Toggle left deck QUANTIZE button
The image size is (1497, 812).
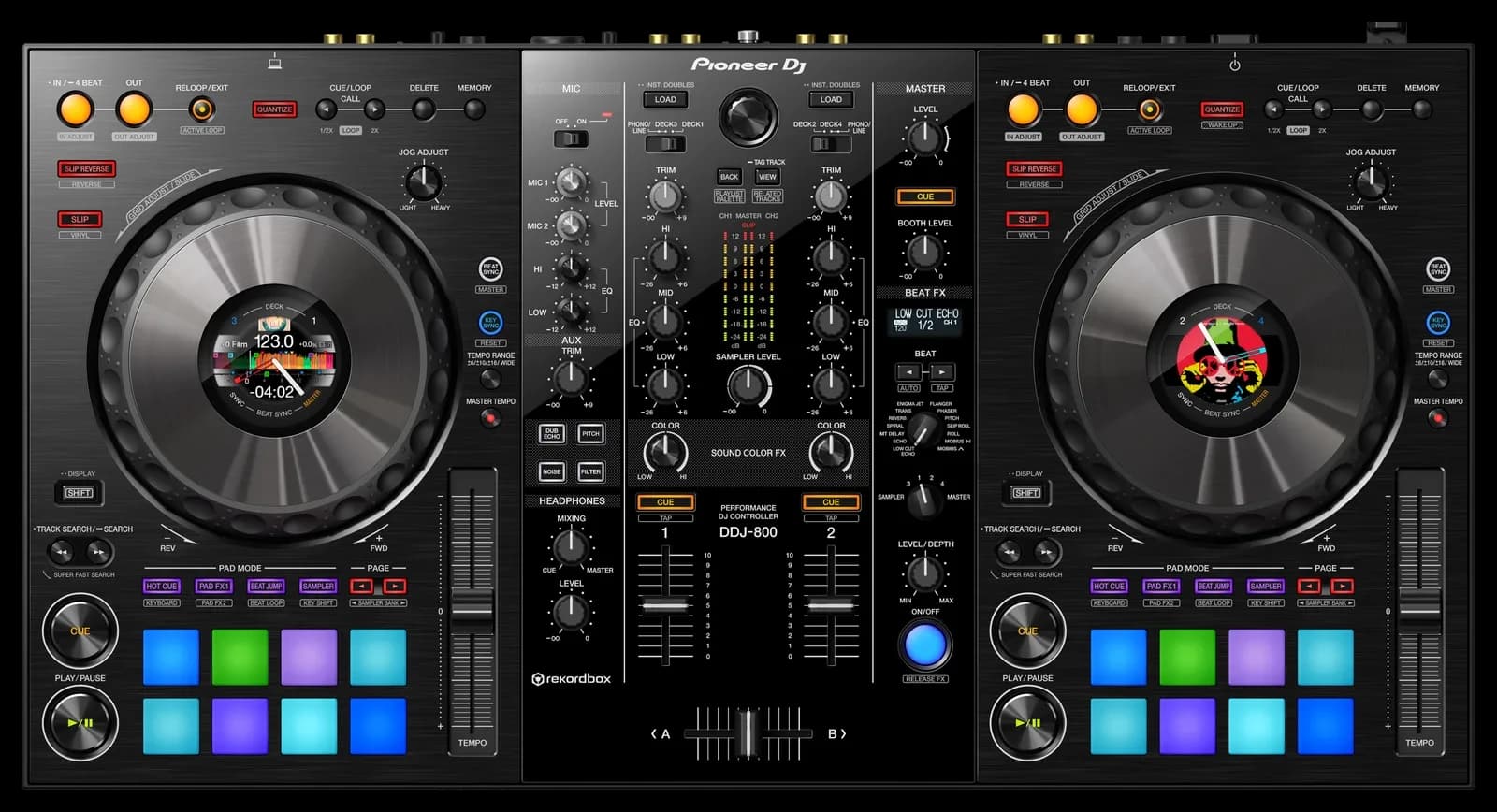[274, 109]
